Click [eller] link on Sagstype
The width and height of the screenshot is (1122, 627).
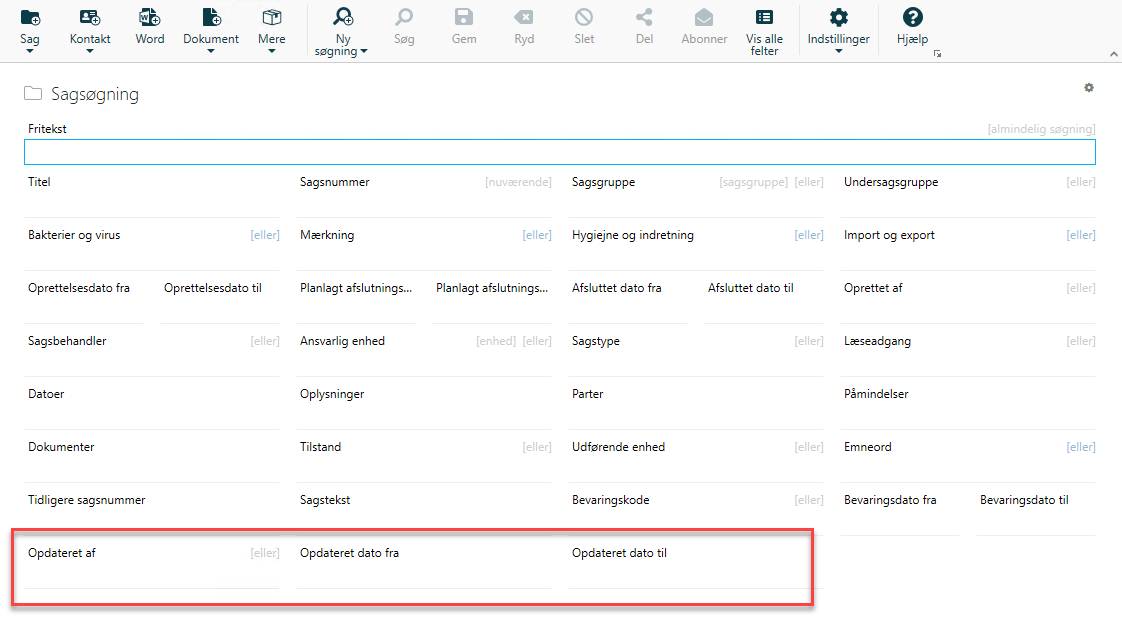click(809, 341)
